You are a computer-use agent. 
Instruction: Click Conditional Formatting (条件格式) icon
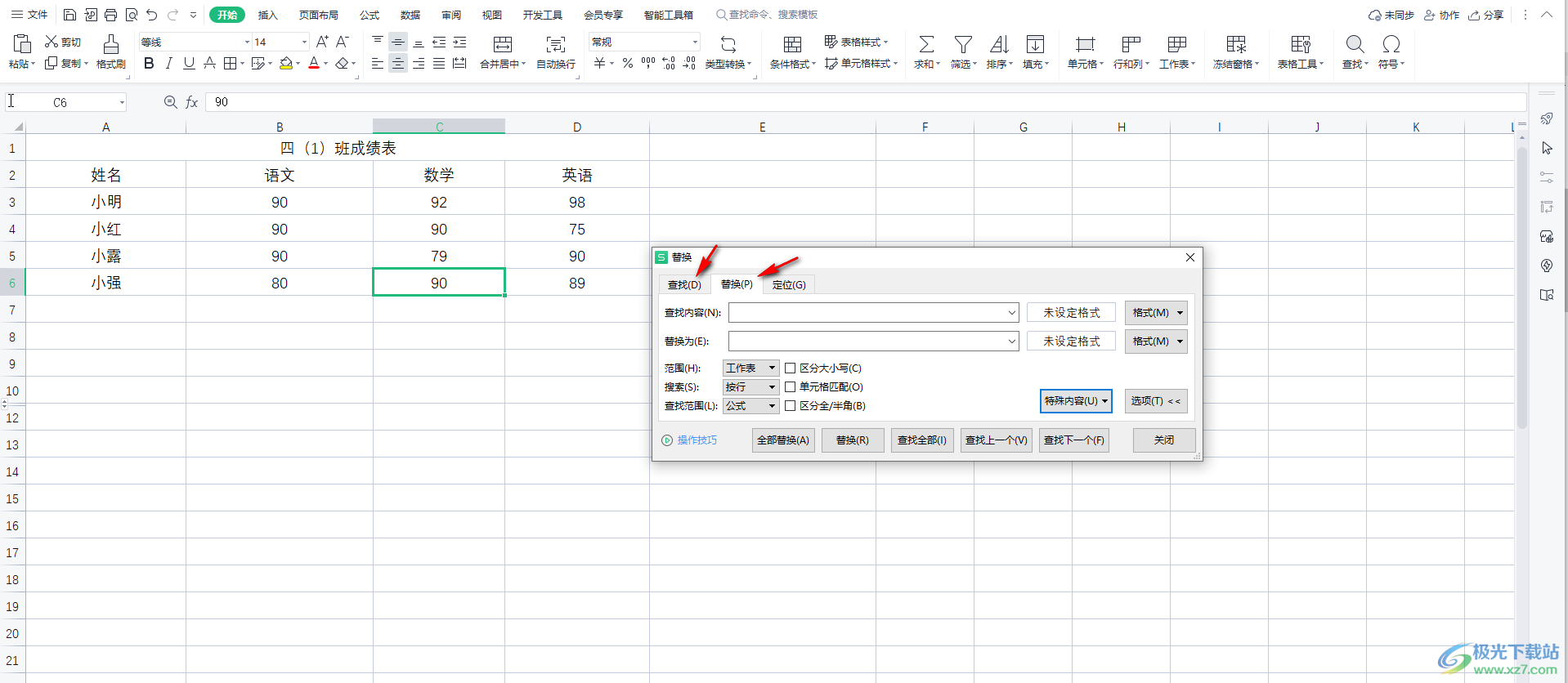tap(792, 44)
